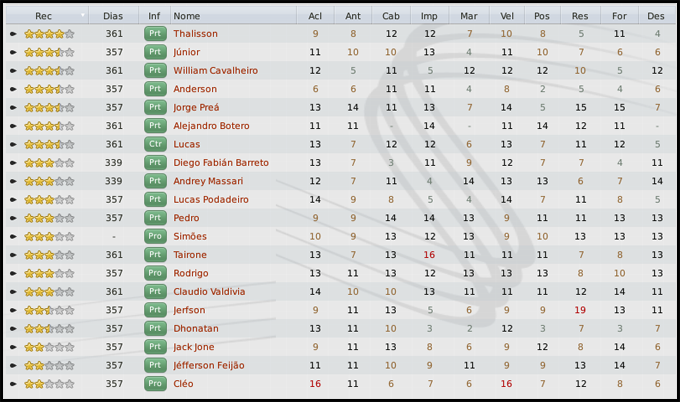The height and width of the screenshot is (402, 680).
Task: Click the Res column header
Action: point(580,16)
